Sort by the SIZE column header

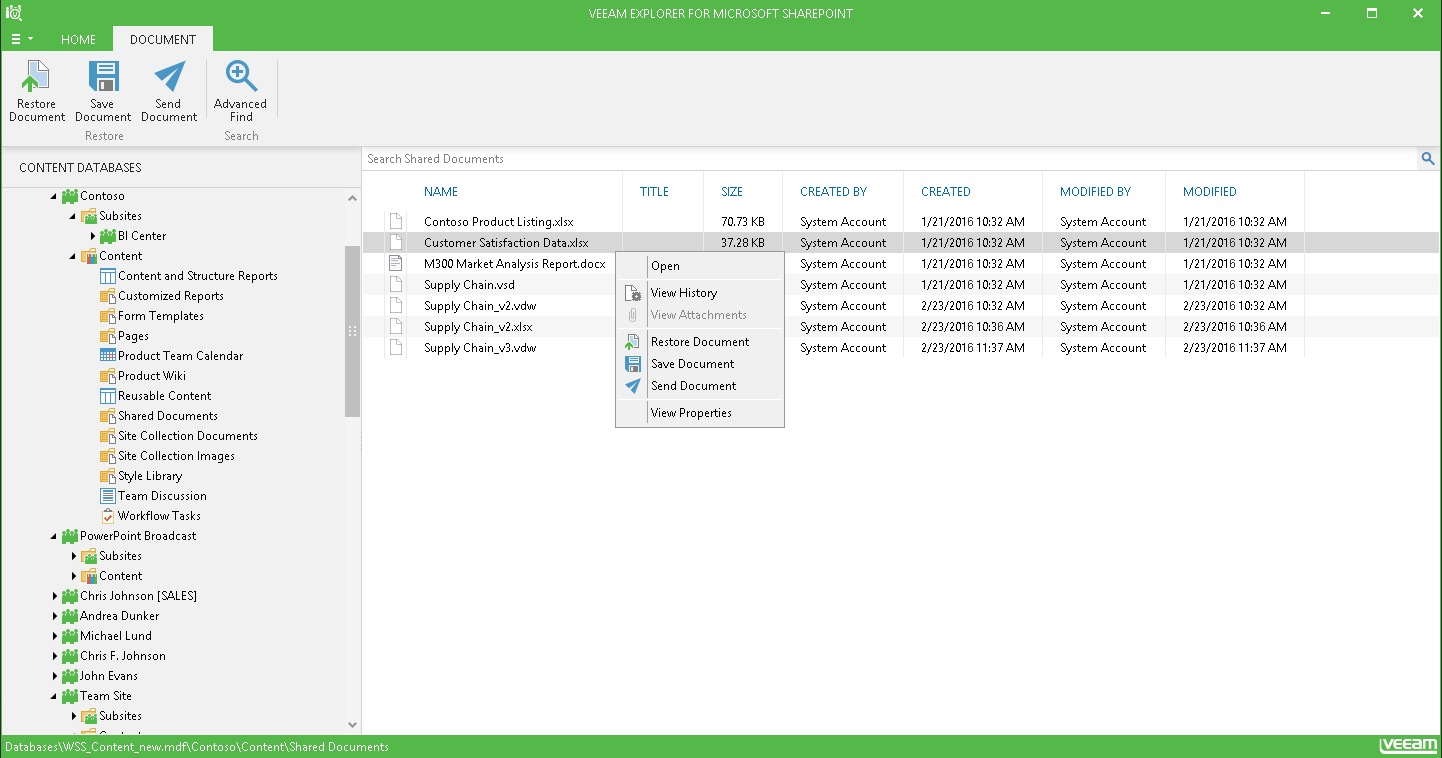(732, 192)
